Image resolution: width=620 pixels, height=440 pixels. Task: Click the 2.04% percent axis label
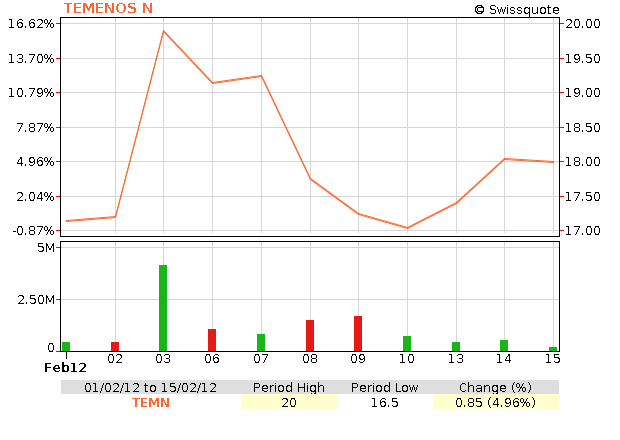tap(35, 196)
